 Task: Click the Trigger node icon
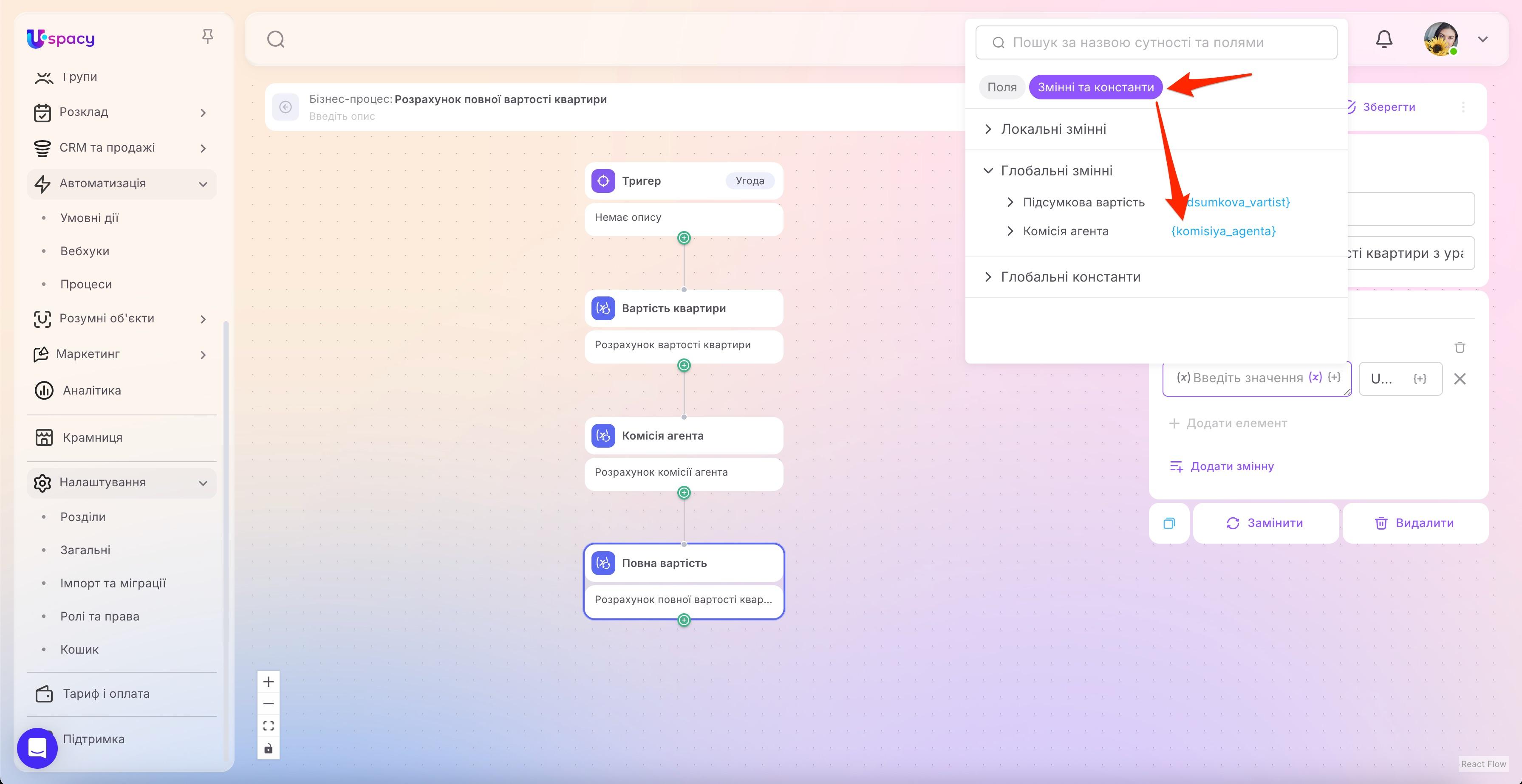[x=603, y=180]
